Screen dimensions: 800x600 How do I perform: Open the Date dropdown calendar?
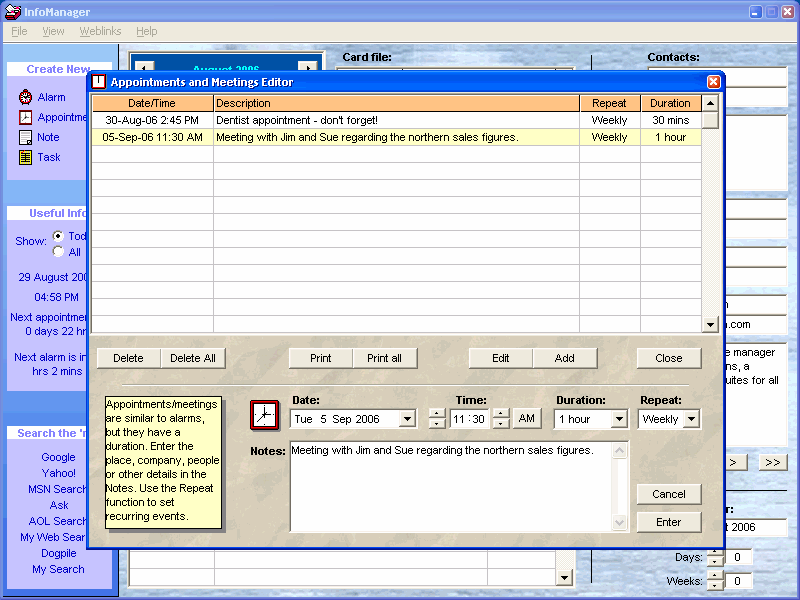(x=406, y=419)
